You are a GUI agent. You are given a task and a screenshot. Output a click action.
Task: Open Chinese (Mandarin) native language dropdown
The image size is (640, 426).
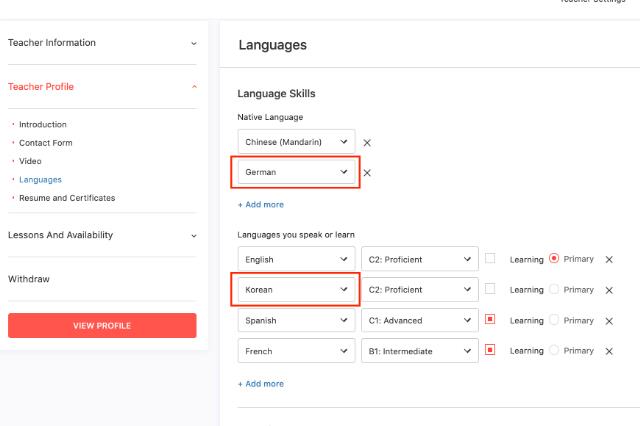click(296, 142)
